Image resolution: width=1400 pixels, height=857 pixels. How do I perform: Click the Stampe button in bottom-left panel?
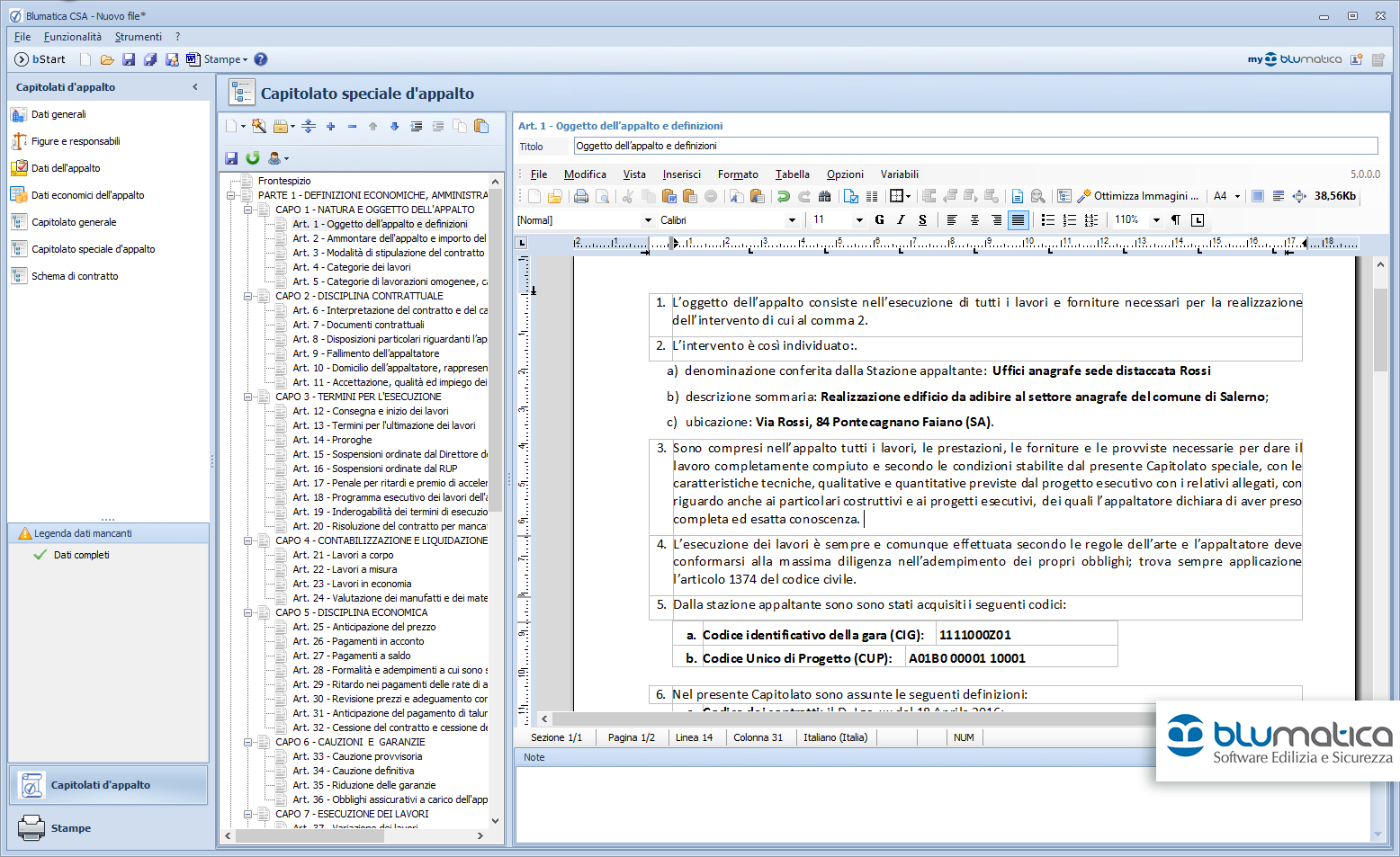[70, 828]
